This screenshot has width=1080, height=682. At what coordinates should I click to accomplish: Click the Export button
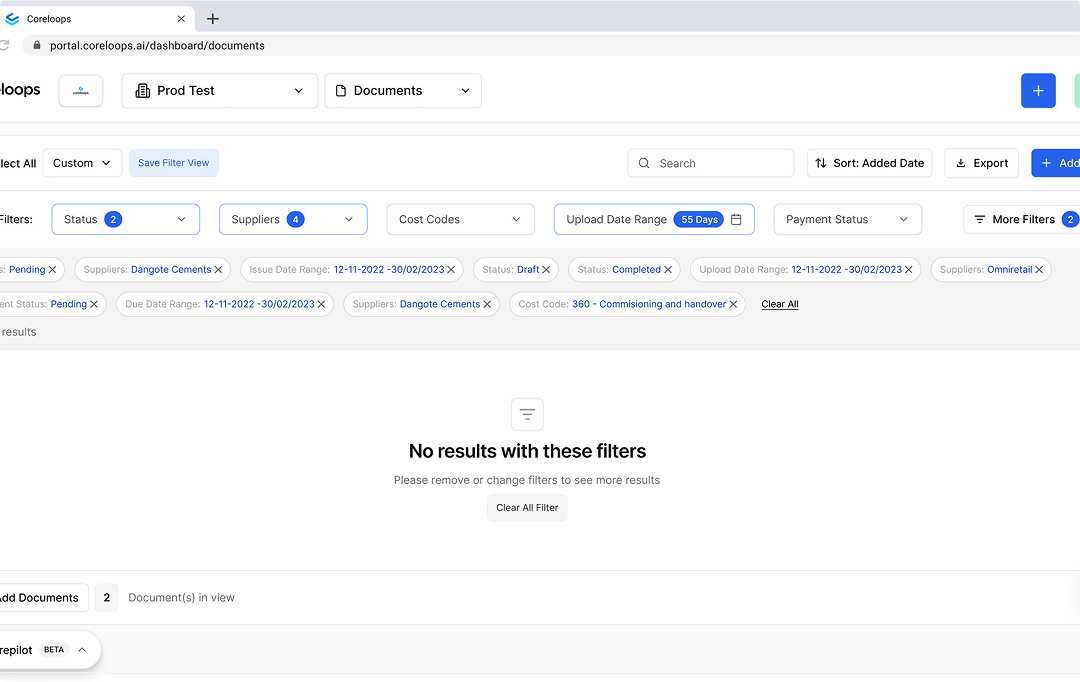(982, 163)
